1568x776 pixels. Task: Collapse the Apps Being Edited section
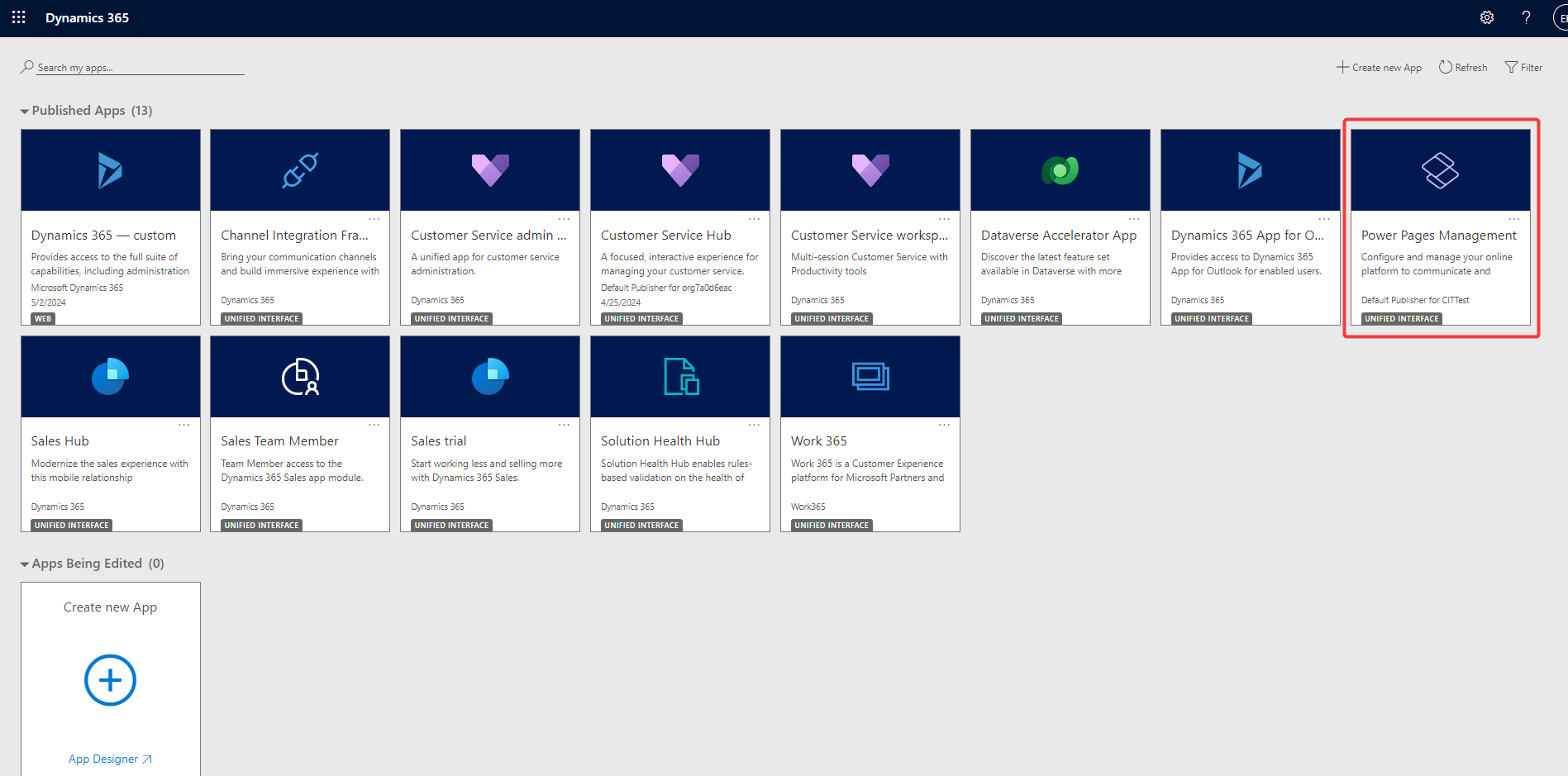(x=25, y=564)
